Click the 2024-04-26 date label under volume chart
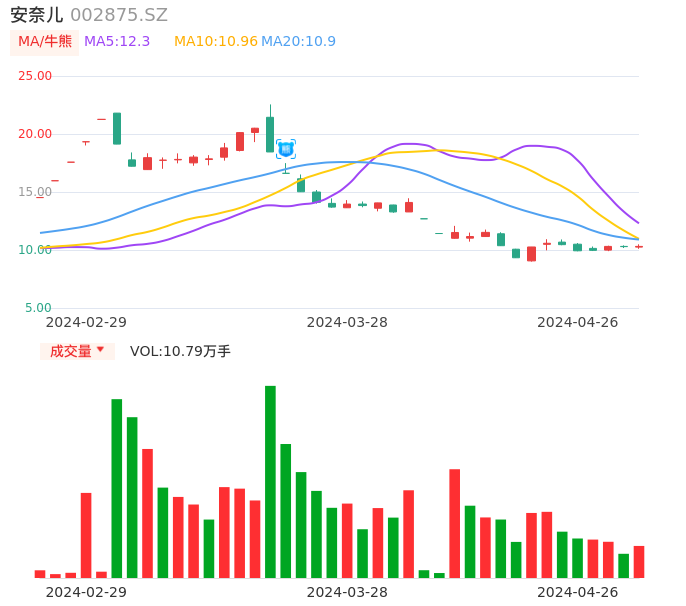686x606 pixels. [577, 592]
